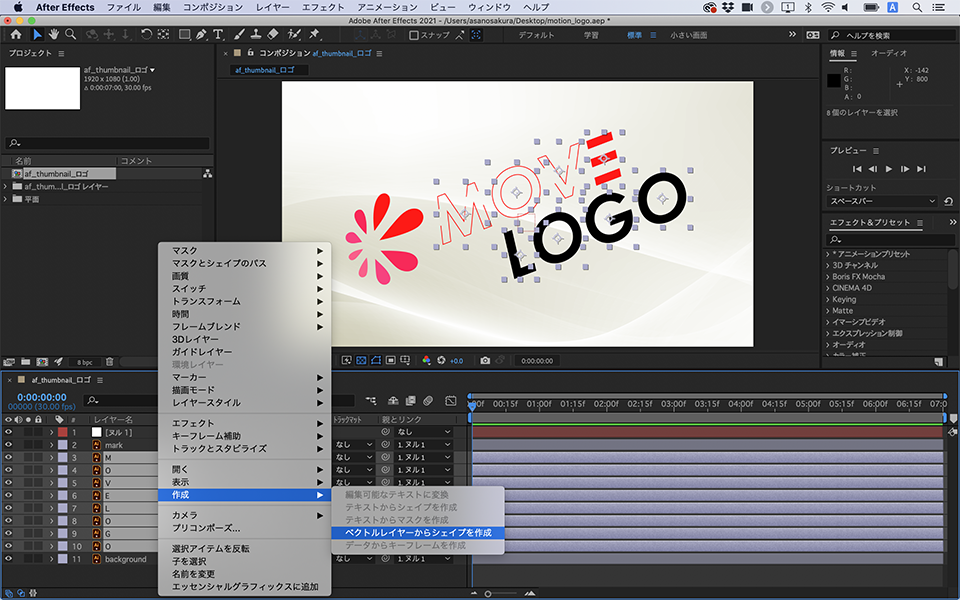This screenshot has width=960, height=600.
Task: Open the プリコンポーズ... context menu item
Action: [x=206, y=528]
